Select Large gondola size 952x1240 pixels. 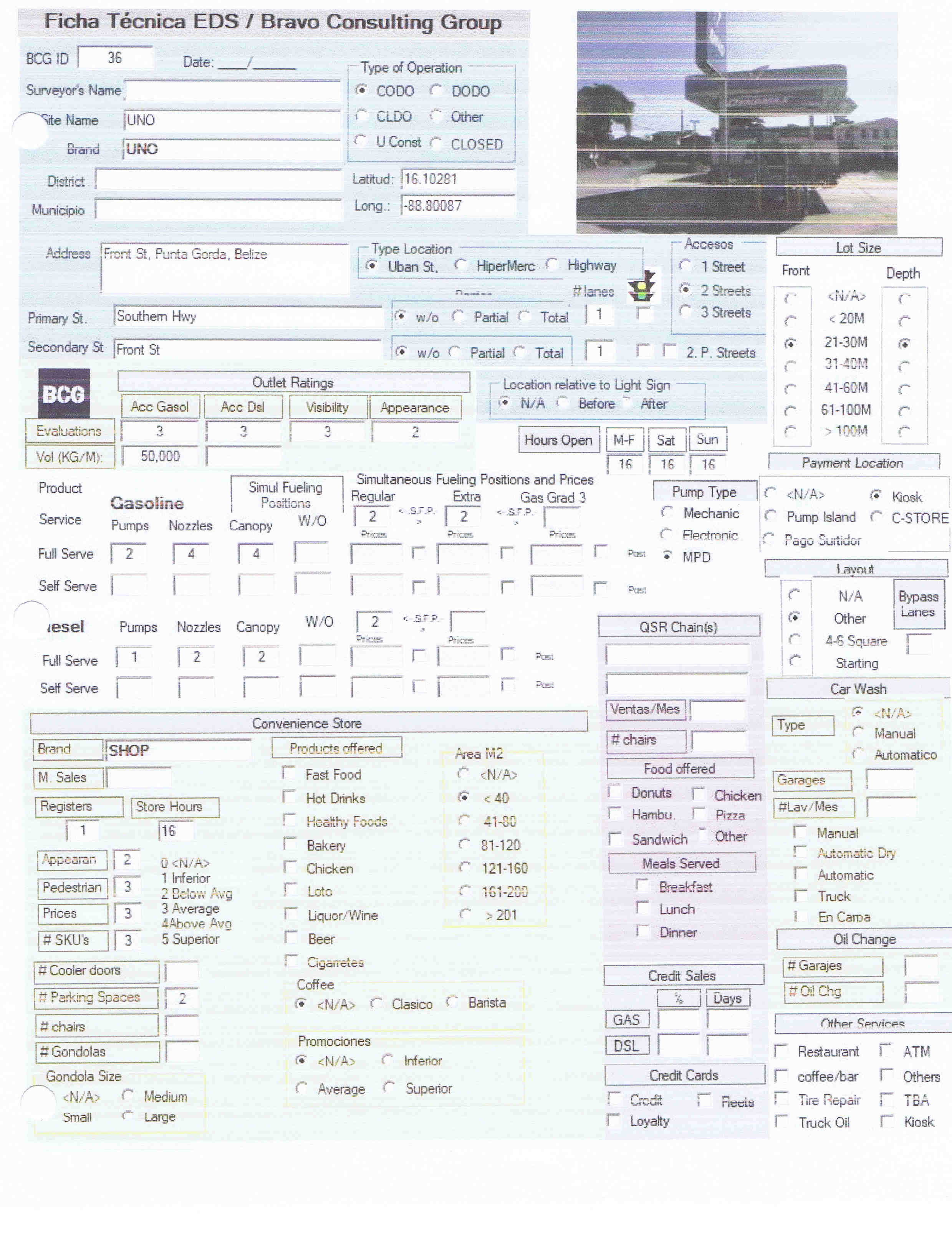tap(128, 1116)
